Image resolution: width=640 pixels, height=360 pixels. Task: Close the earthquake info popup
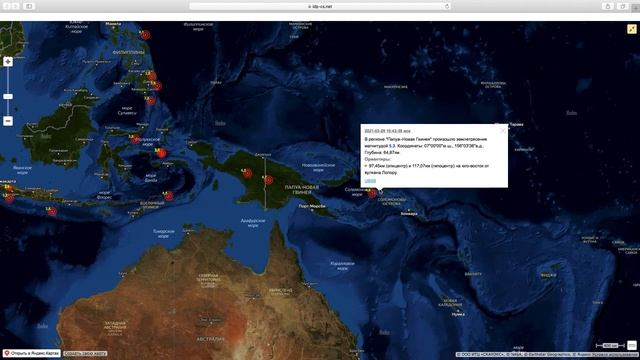[x=503, y=131]
